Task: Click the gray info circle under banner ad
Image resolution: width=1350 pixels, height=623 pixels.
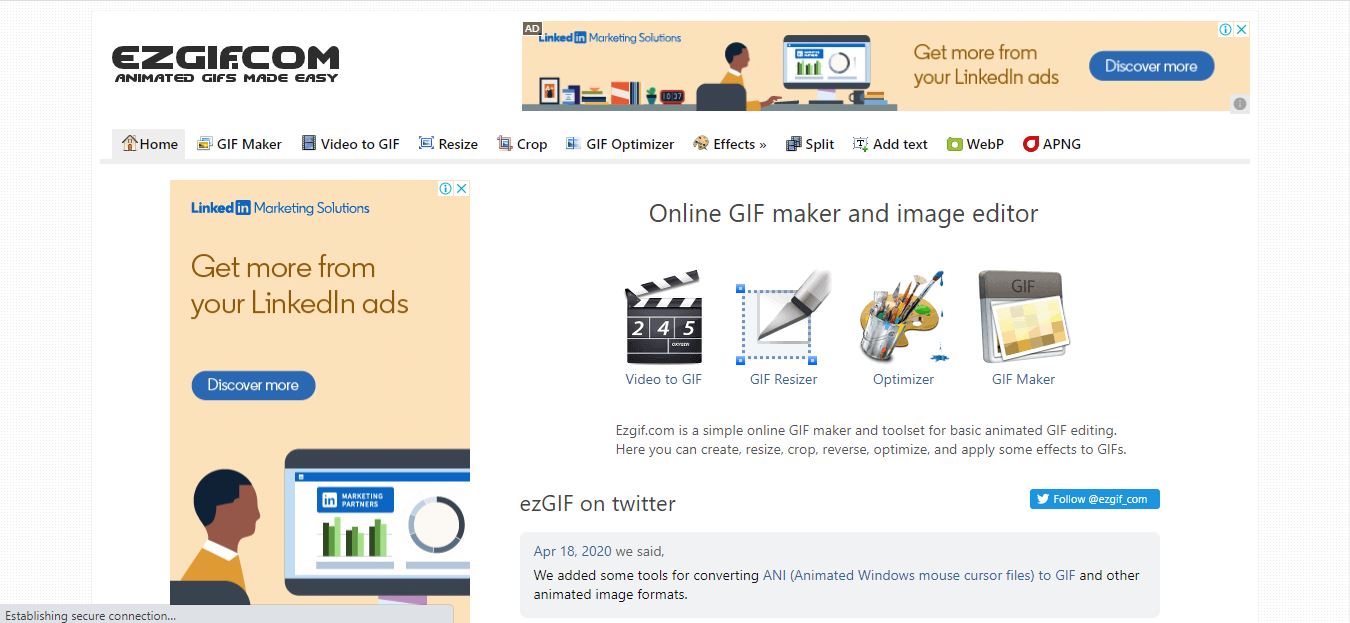Action: 1240,104
